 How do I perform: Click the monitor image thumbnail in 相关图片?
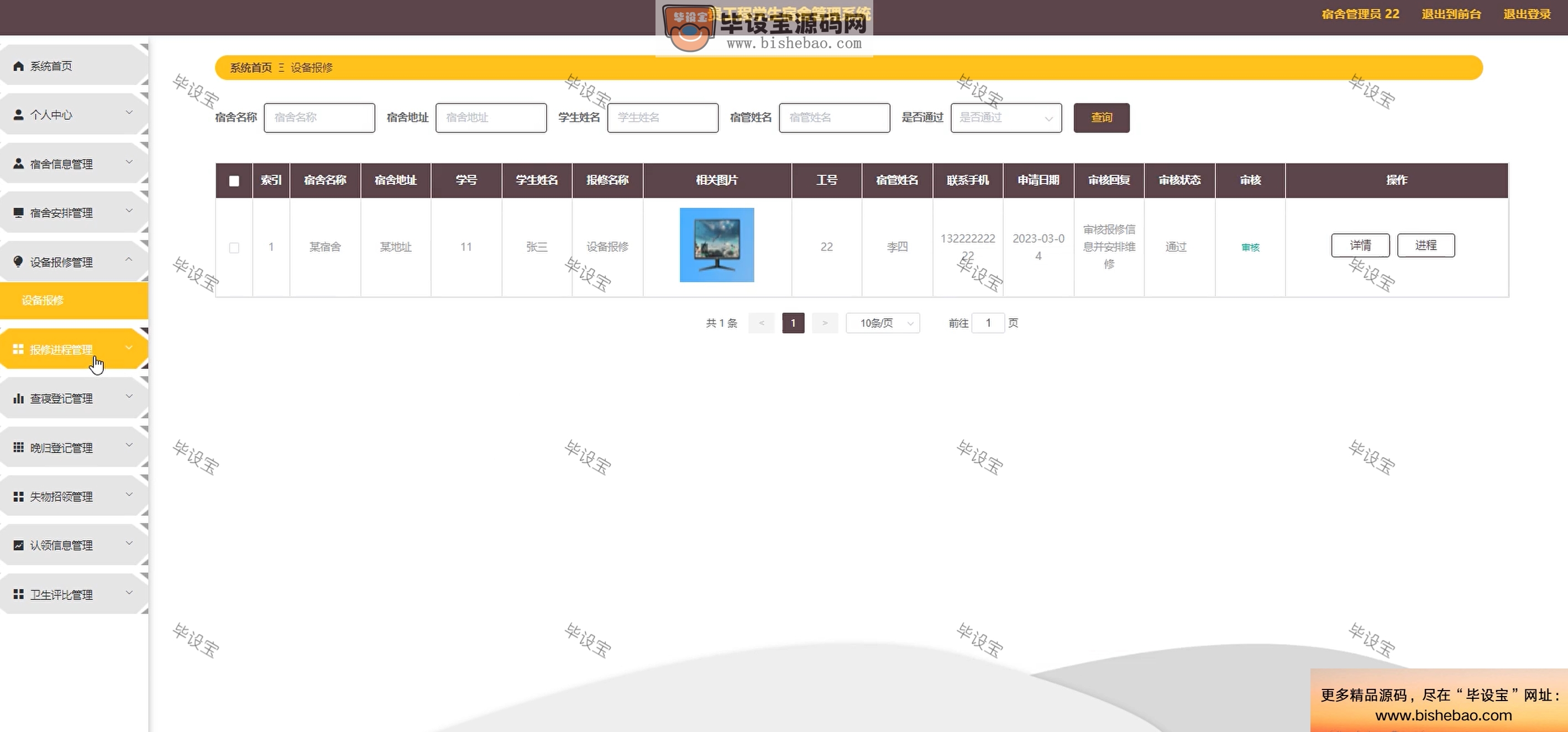click(x=716, y=245)
